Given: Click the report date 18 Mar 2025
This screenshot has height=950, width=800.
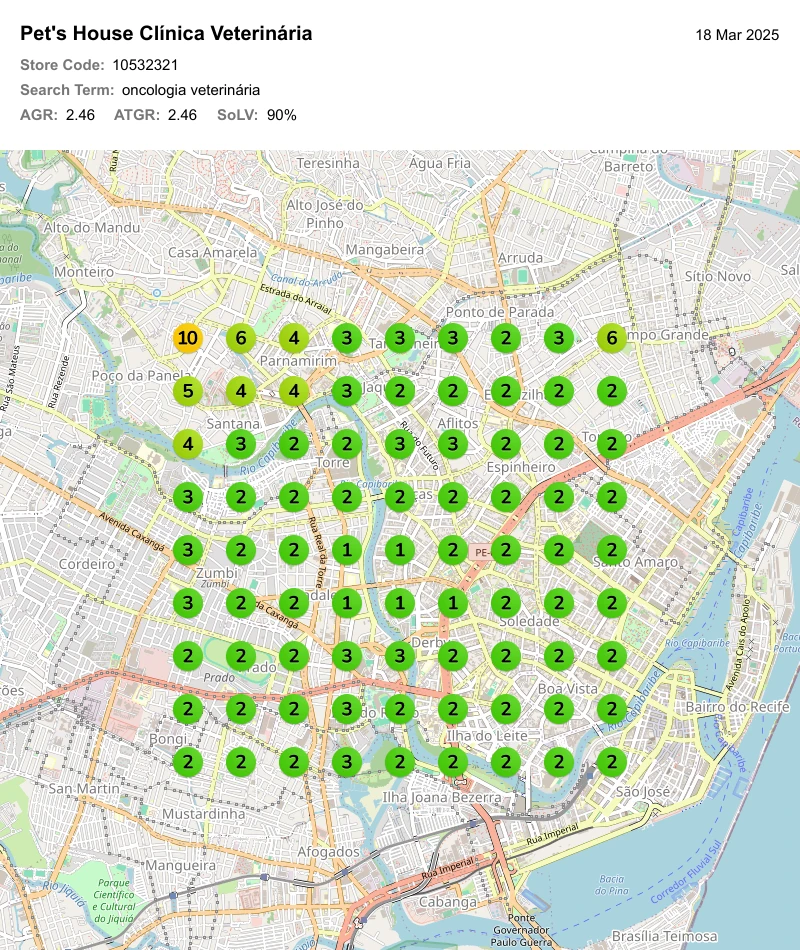Looking at the screenshot, I should tap(737, 35).
